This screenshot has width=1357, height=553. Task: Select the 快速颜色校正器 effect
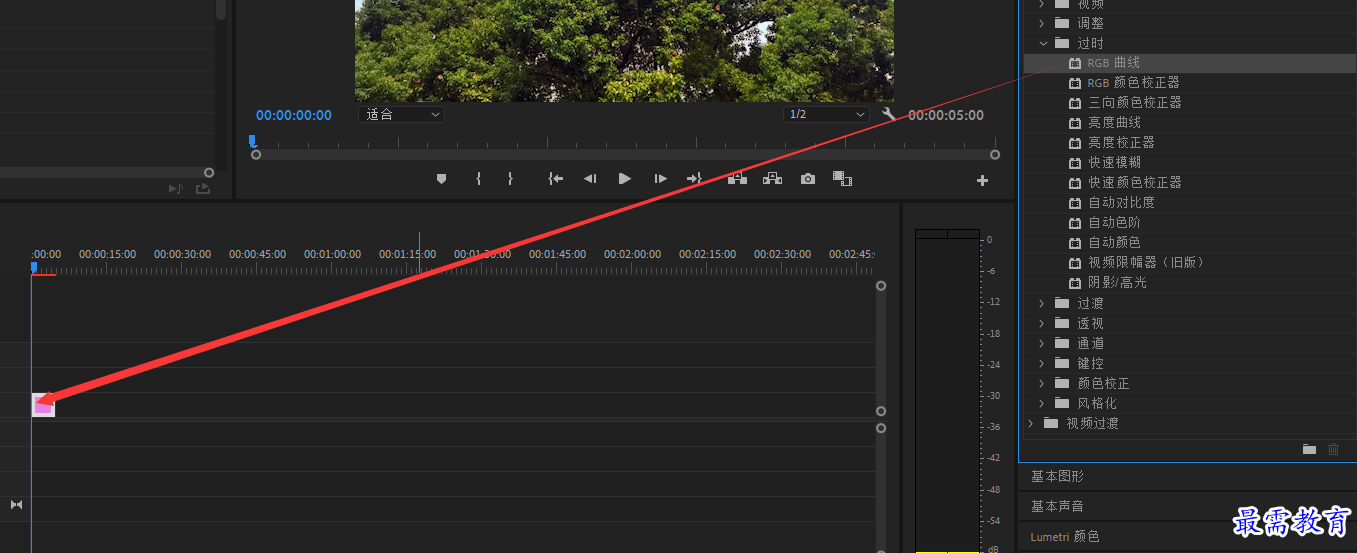(x=1135, y=182)
